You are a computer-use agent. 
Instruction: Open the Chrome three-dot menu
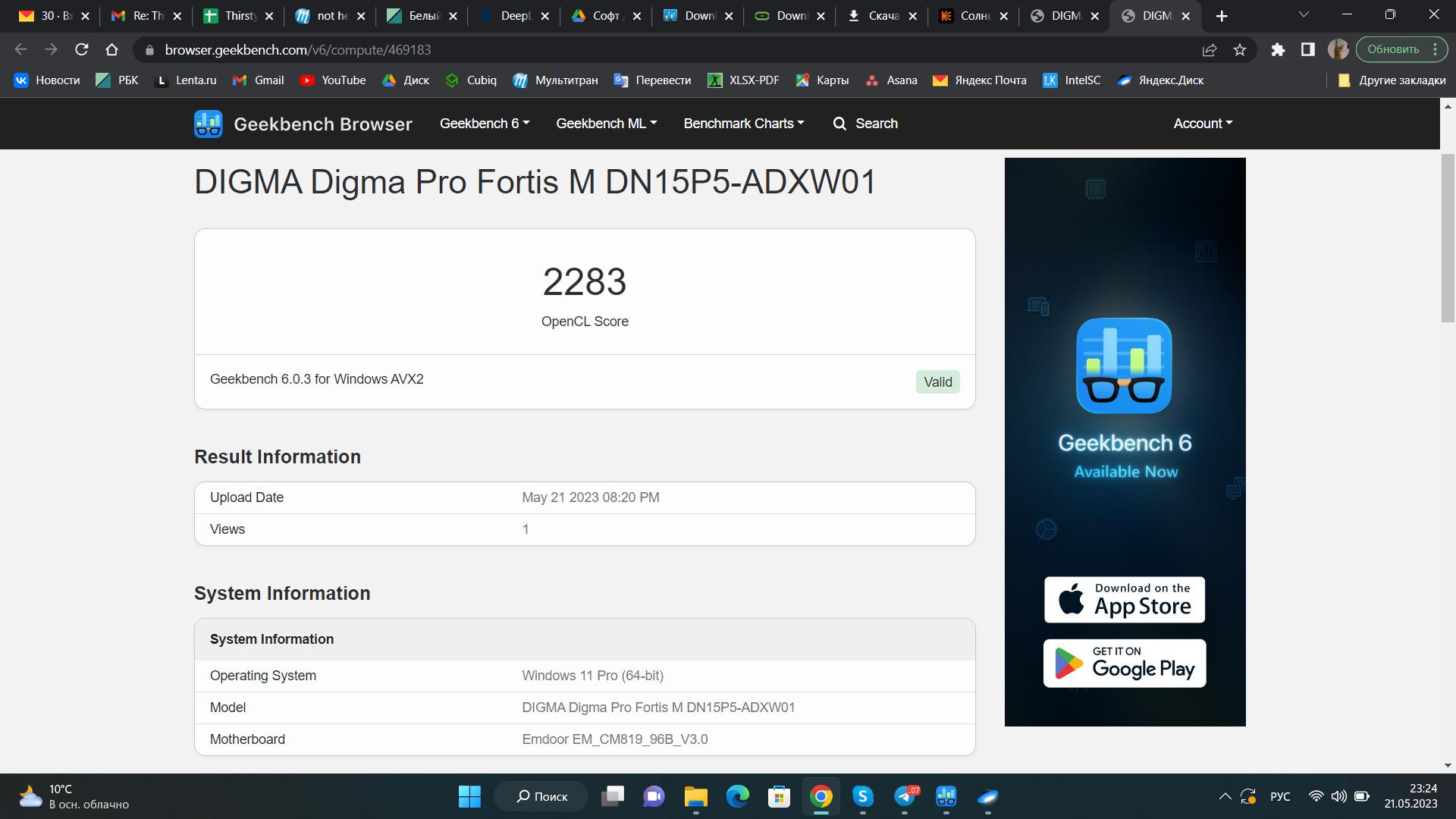click(1435, 49)
